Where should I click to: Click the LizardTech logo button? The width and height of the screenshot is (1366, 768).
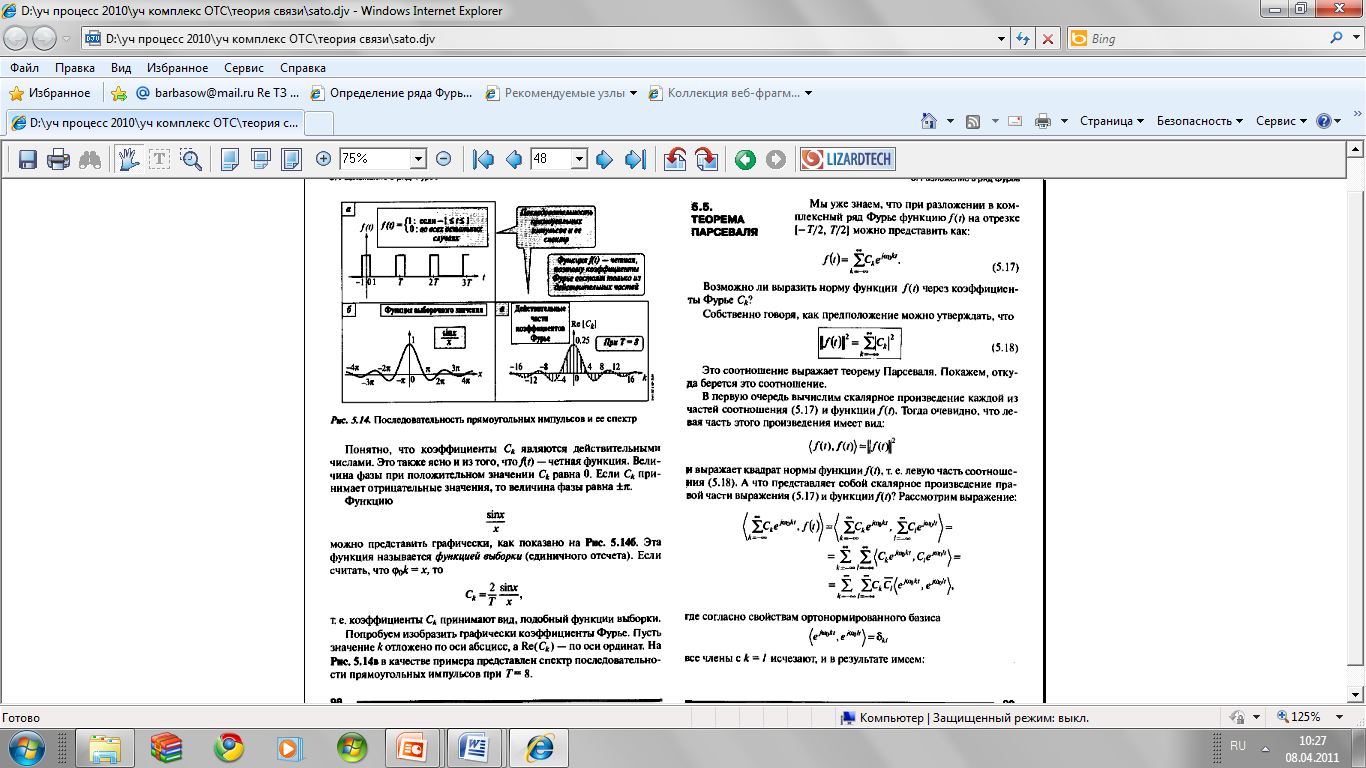click(x=847, y=159)
